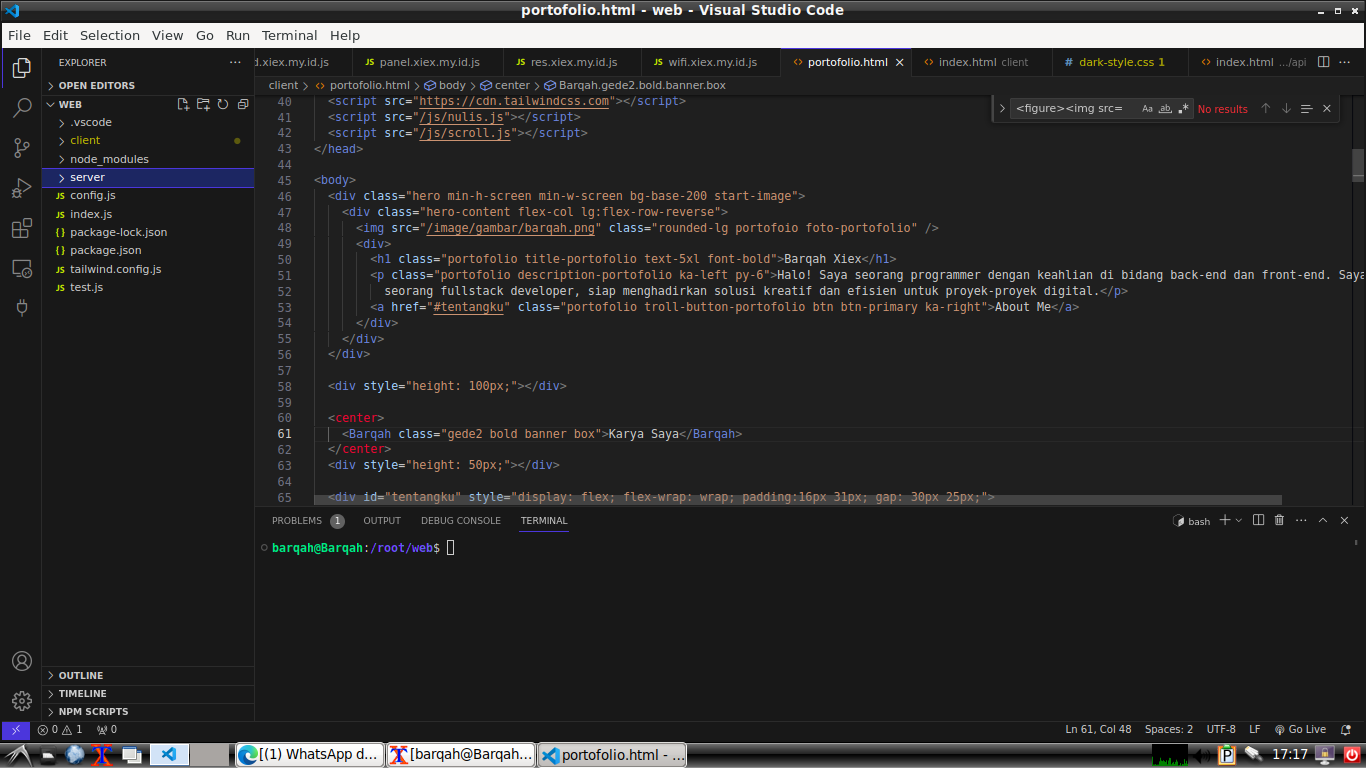Expand Find widget to show Replace field
1366x768 pixels.
tap(1004, 108)
